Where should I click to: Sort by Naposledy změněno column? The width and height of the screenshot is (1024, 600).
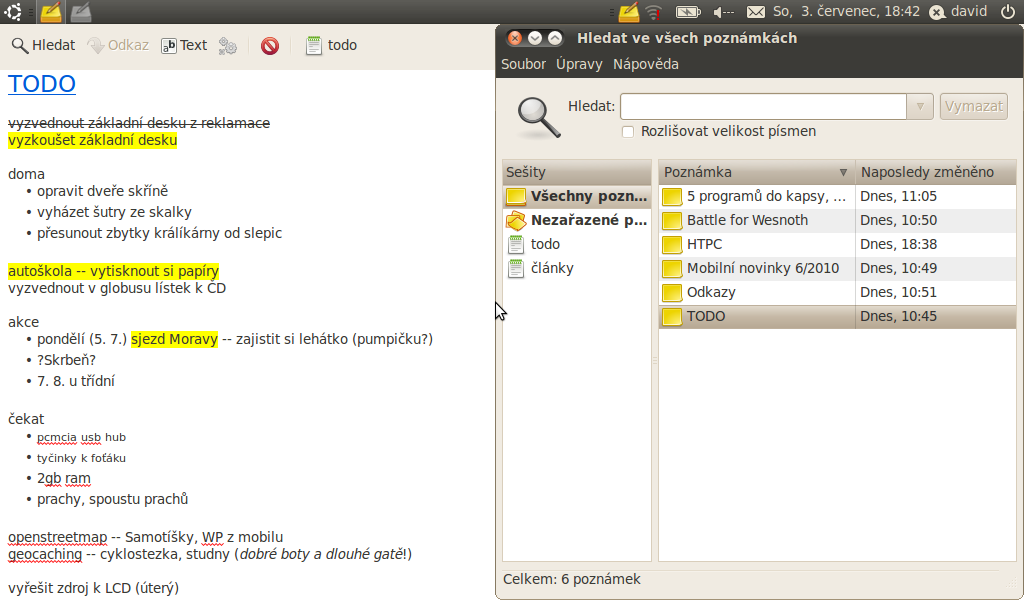[x=935, y=172]
